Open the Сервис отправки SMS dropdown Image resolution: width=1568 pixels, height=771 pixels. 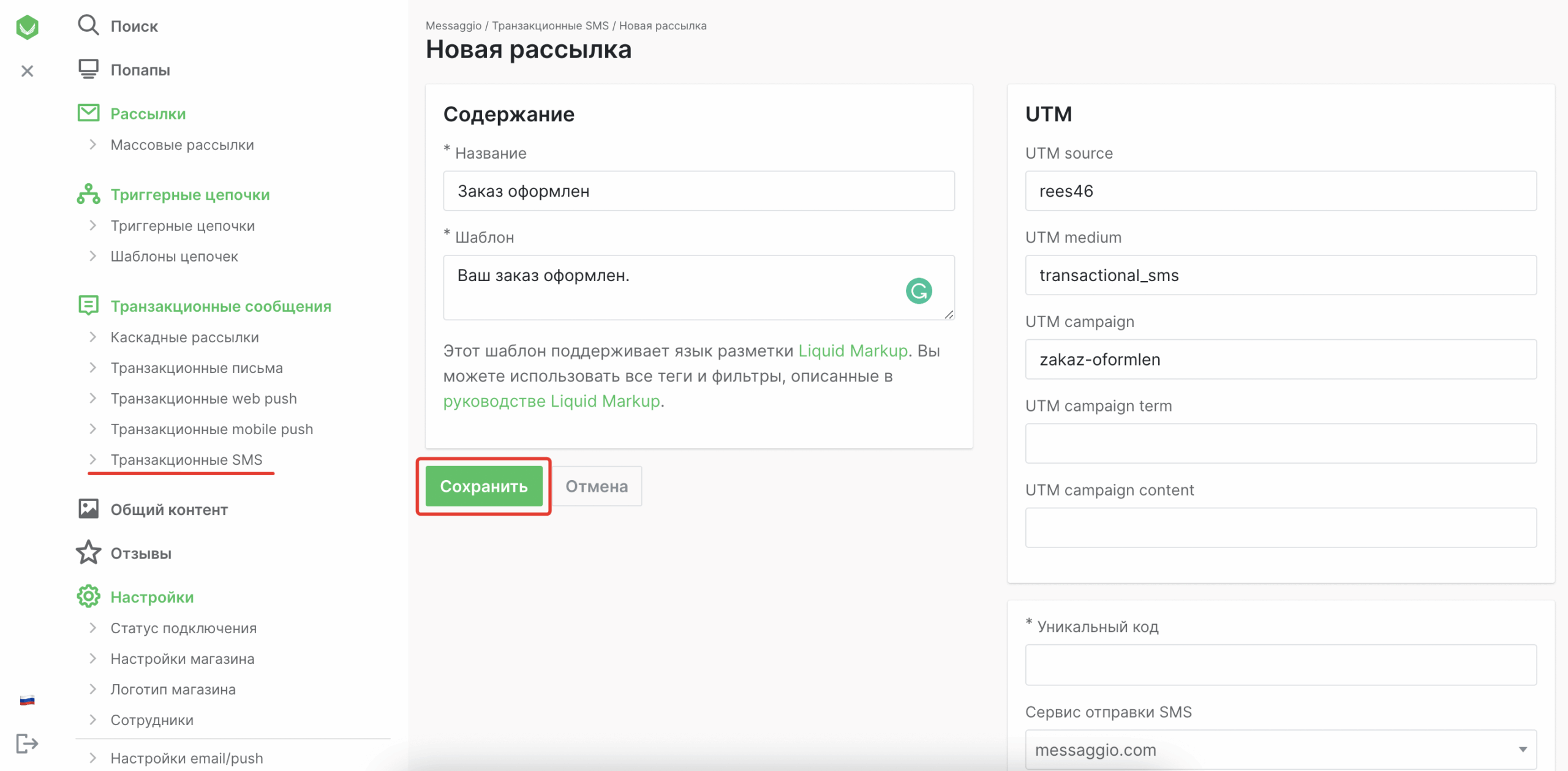coord(1280,749)
